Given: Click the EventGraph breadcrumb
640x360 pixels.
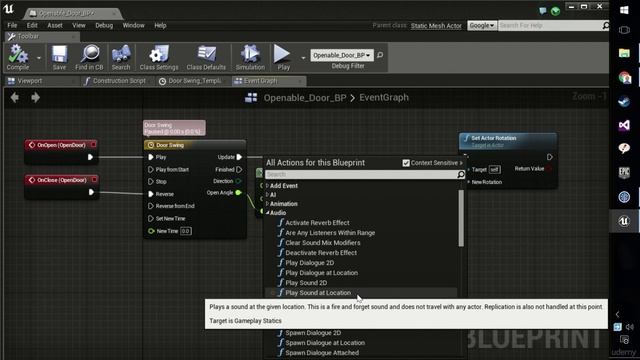Looking at the screenshot, I should click(384, 98).
